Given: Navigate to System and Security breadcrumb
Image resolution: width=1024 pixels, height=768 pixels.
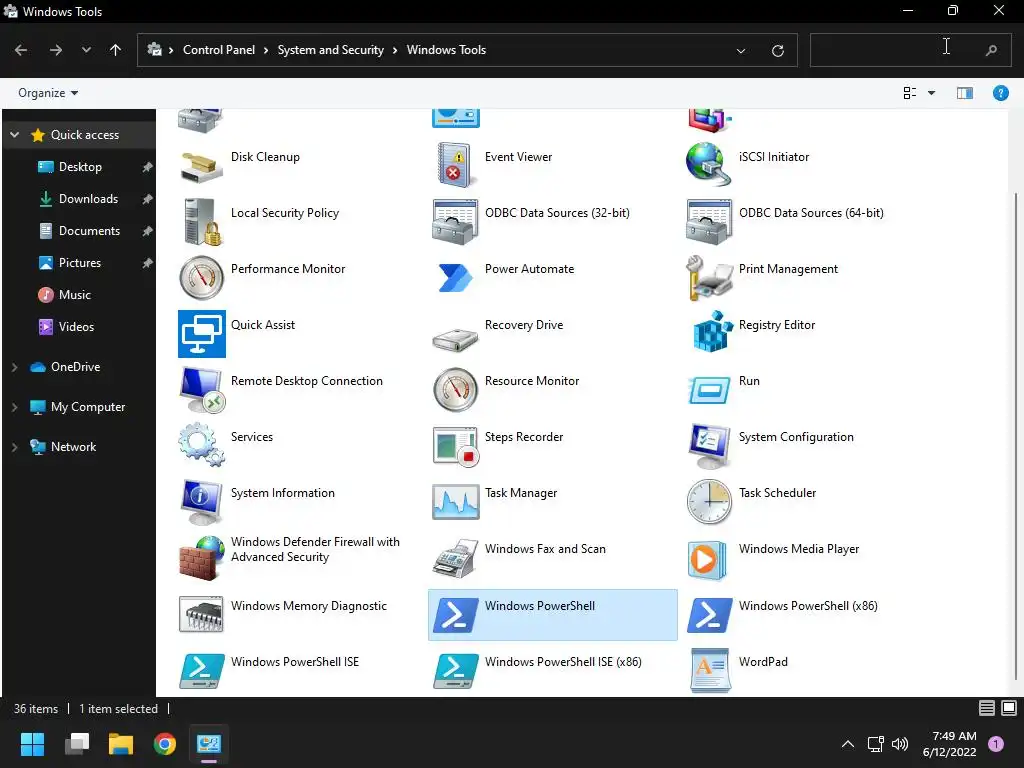Looking at the screenshot, I should coord(330,50).
